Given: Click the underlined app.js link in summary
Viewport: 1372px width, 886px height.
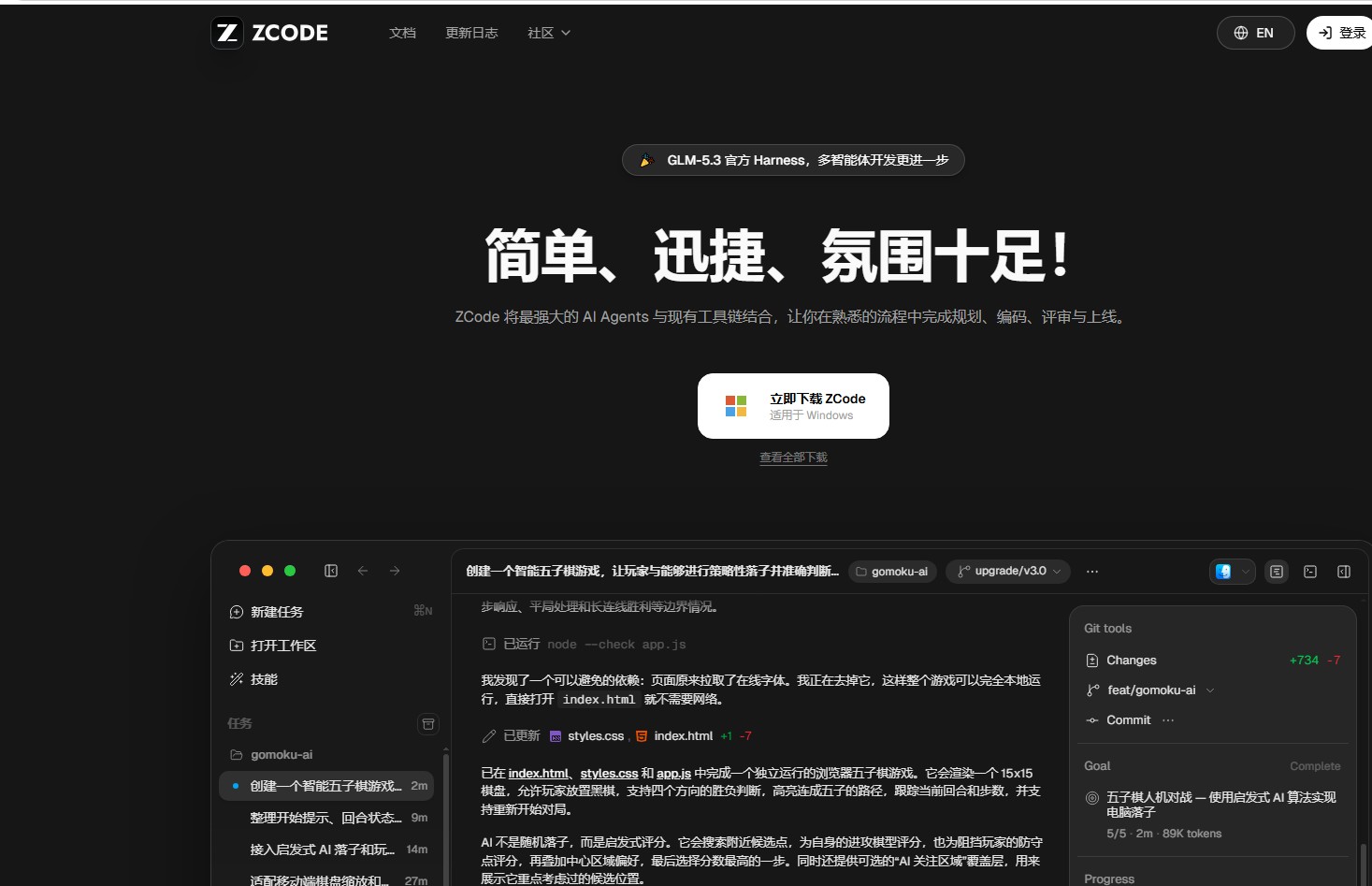Looking at the screenshot, I should coord(673,773).
